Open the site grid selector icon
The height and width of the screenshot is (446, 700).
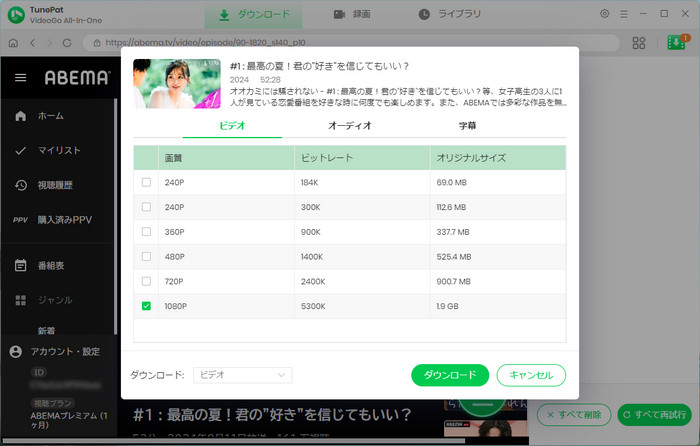click(x=639, y=43)
